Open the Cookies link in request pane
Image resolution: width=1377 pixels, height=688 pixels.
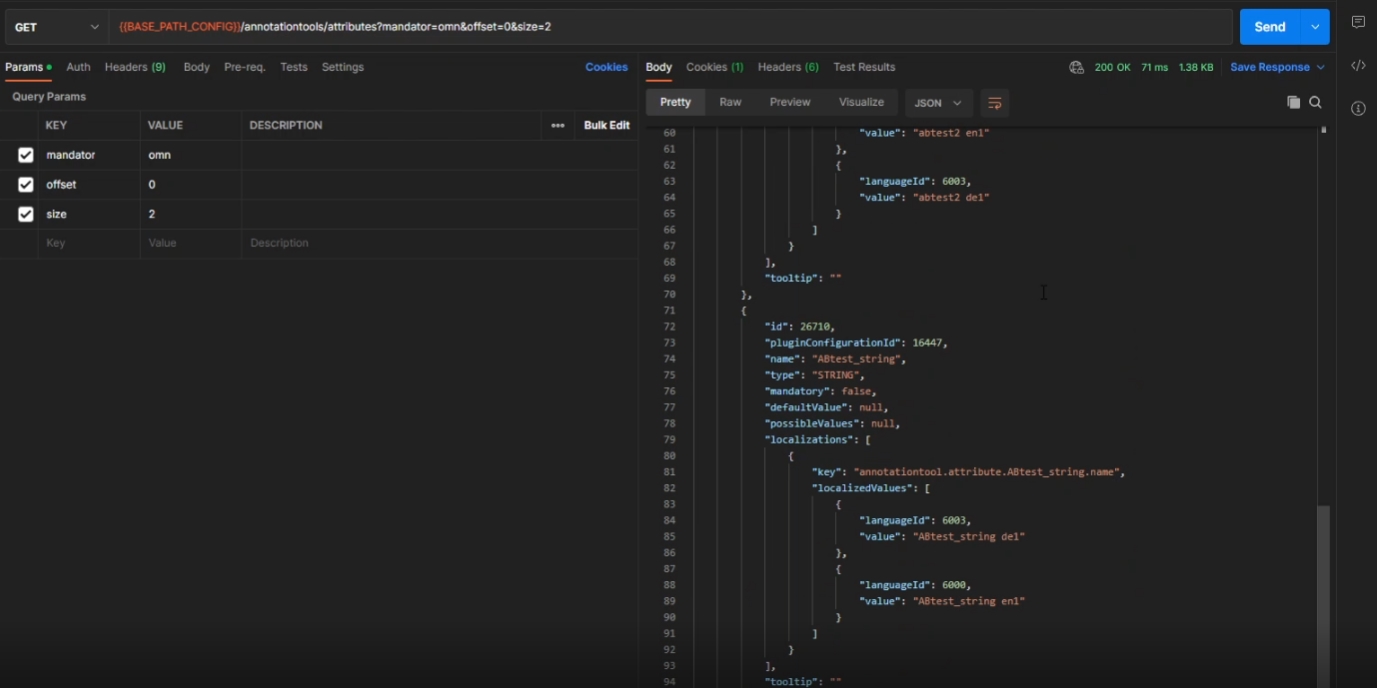[606, 67]
